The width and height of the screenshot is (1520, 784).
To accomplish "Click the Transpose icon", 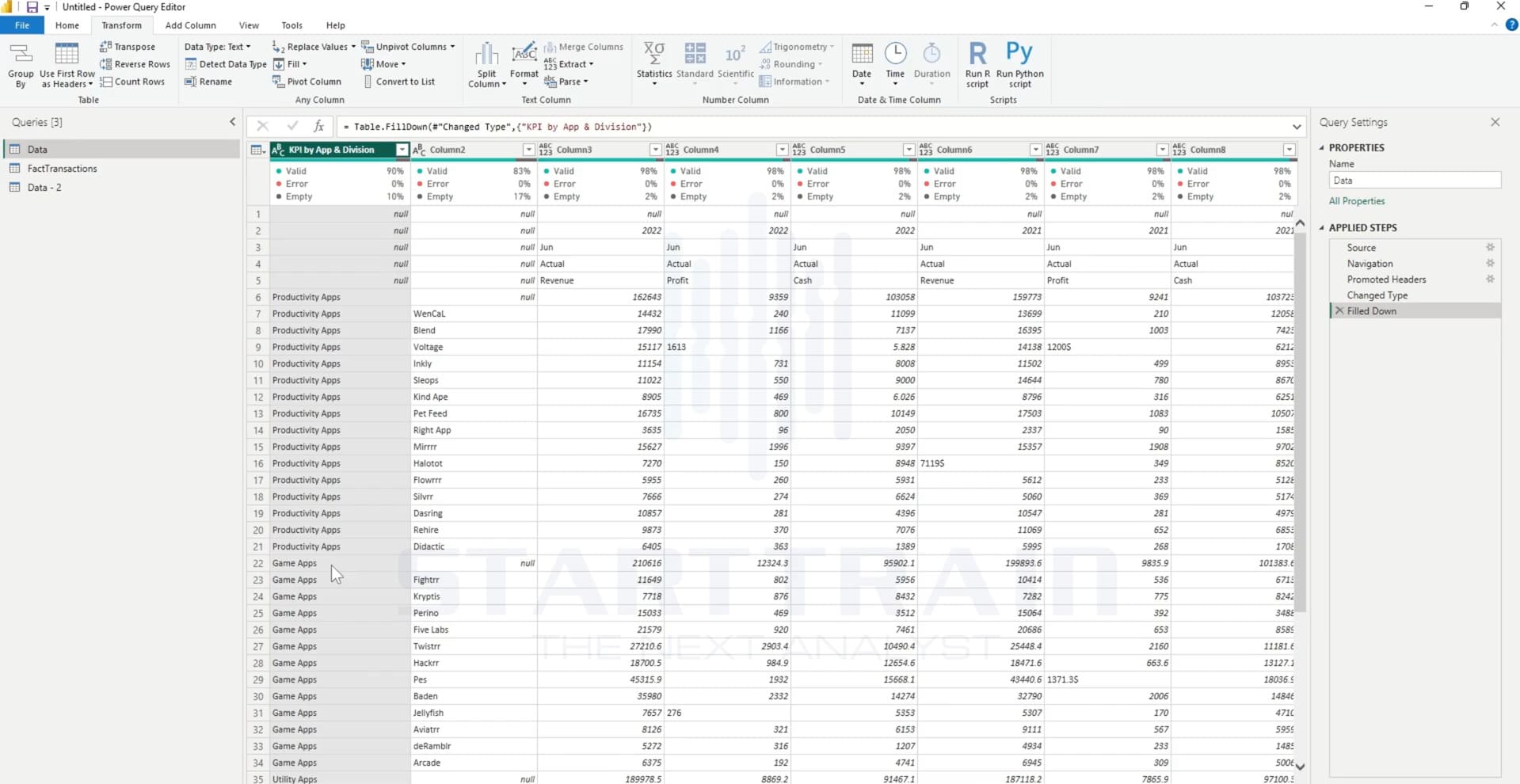I will [x=105, y=47].
